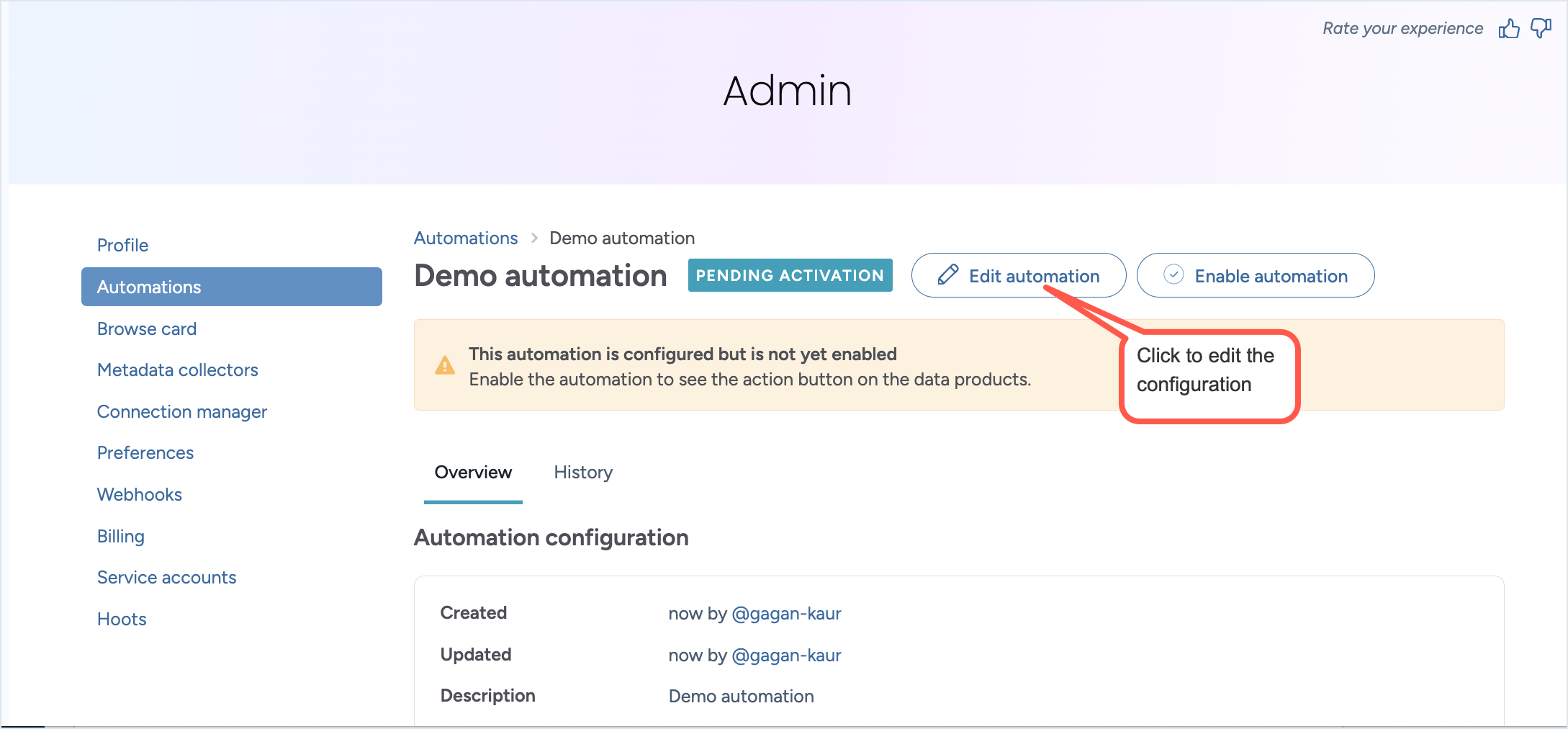Click the breadcrumb chevron after Automations
Screen dimensions: 1568x729
(533, 238)
